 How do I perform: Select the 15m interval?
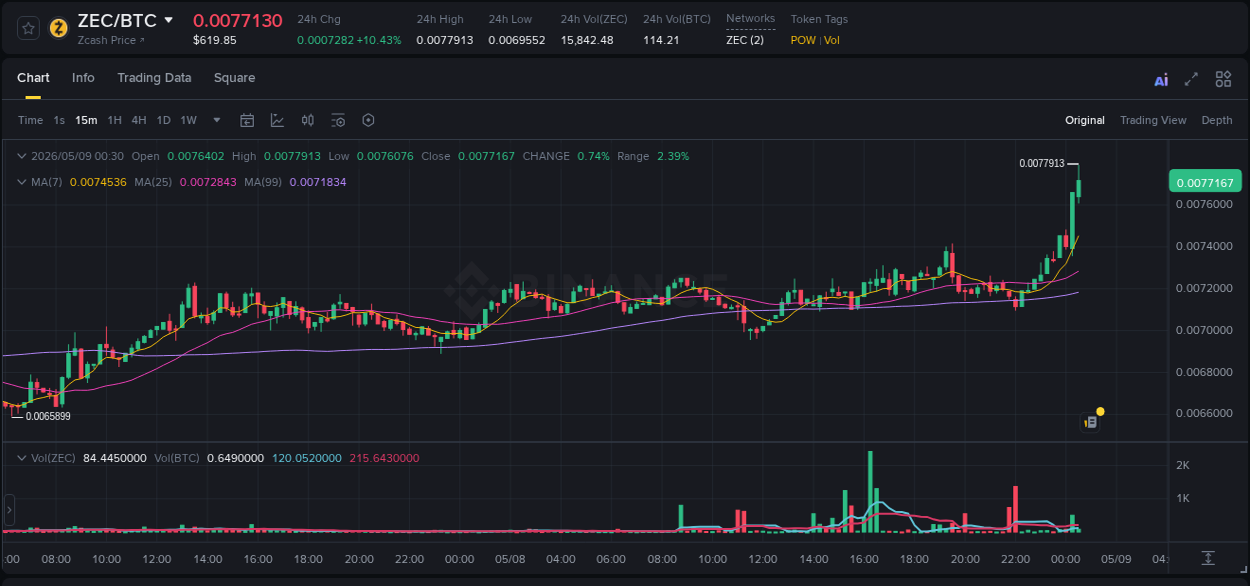coord(86,120)
